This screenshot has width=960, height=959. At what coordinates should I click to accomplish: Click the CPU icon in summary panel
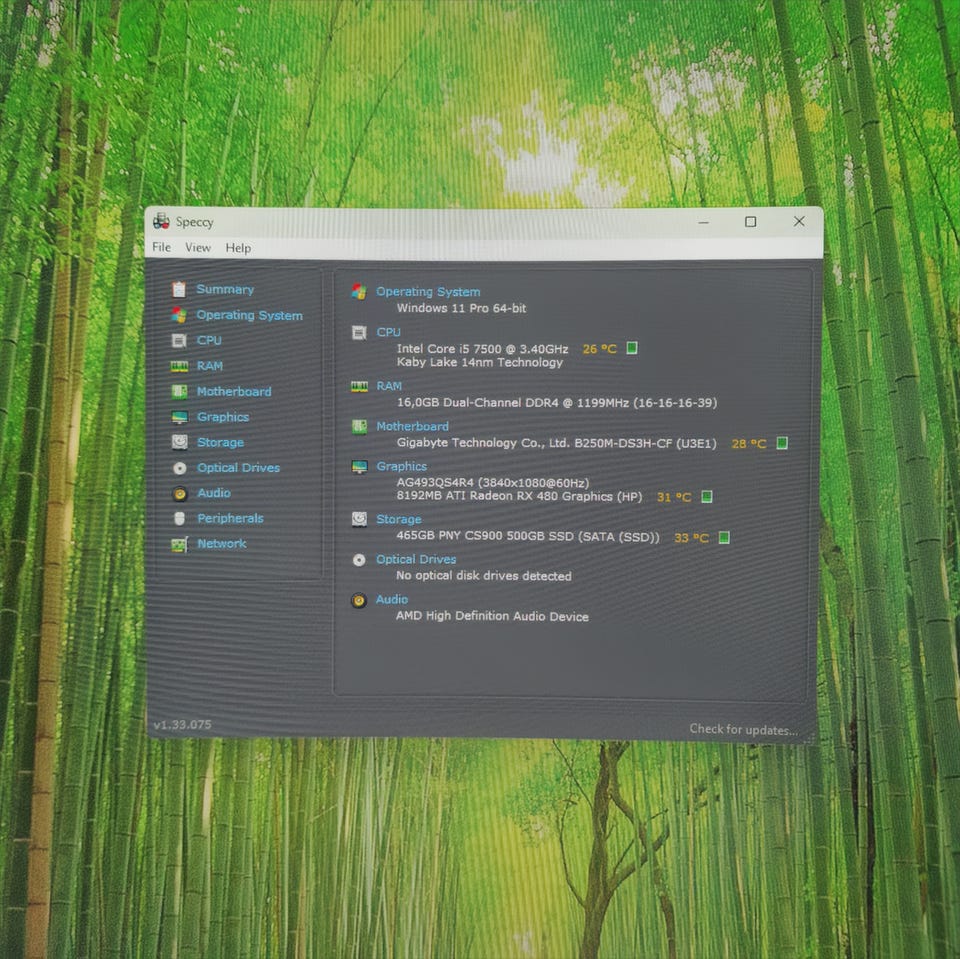(359, 333)
